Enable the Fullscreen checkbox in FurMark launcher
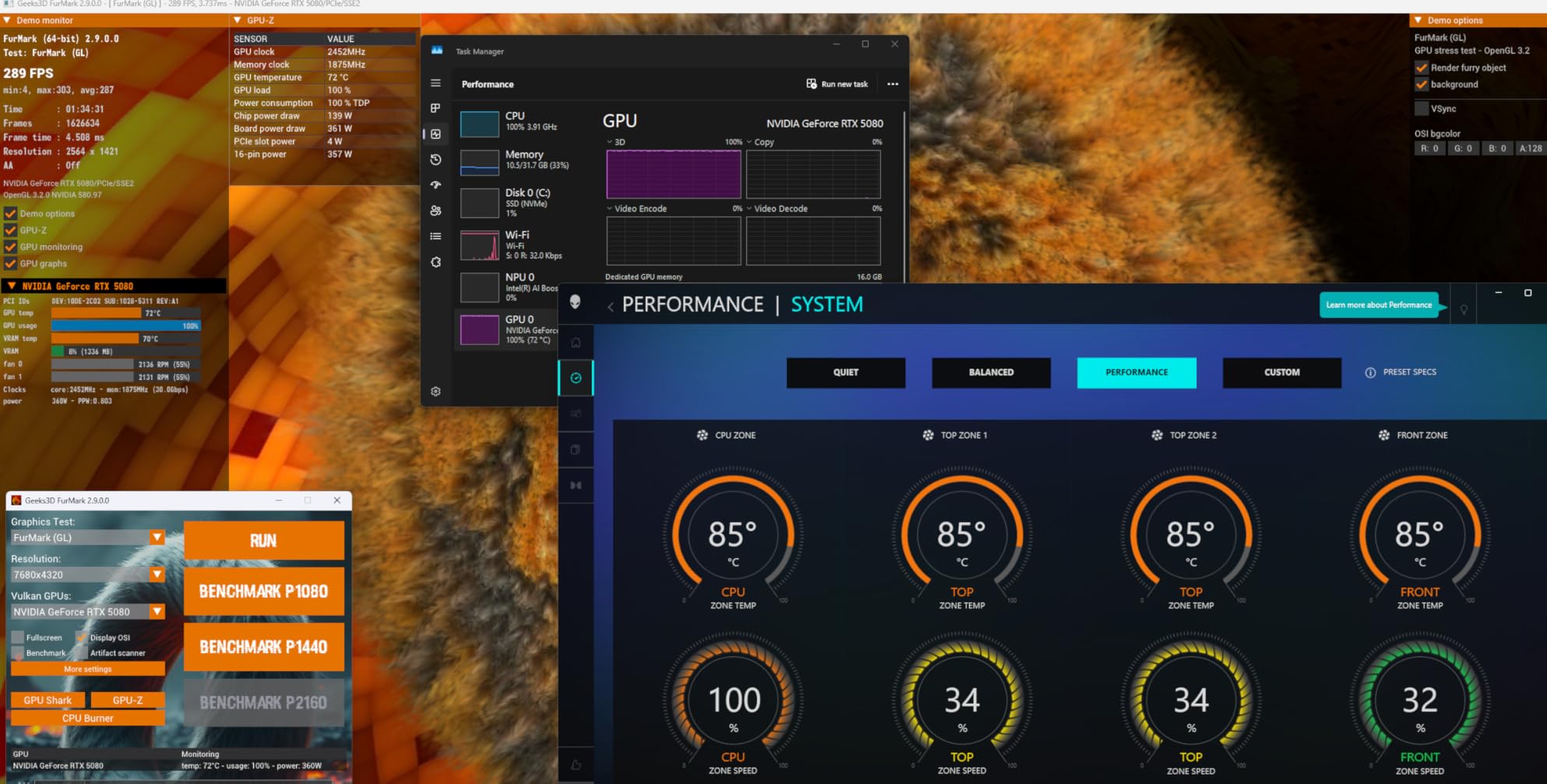This screenshot has height=784, width=1547. 17,638
